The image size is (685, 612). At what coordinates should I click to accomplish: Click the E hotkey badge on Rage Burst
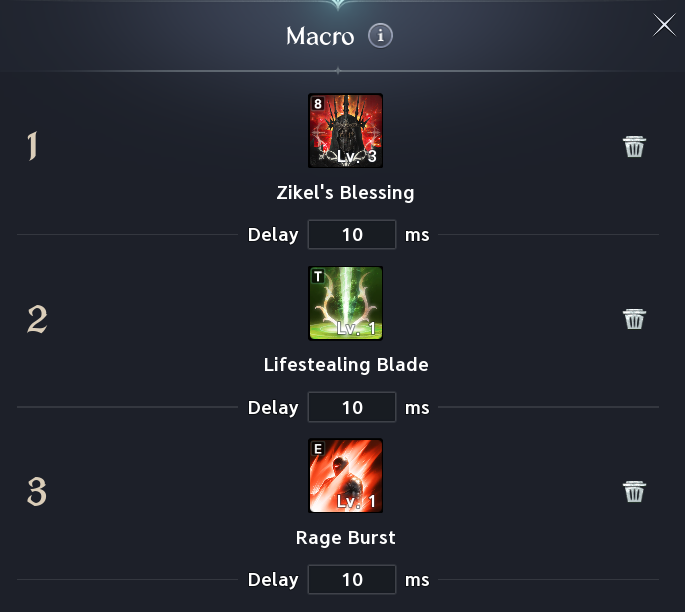318,449
